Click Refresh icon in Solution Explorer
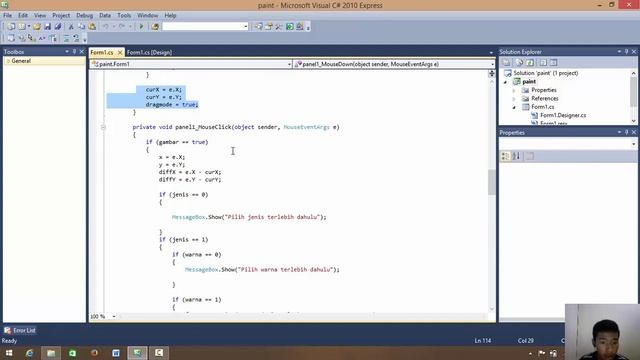 click(x=530, y=62)
